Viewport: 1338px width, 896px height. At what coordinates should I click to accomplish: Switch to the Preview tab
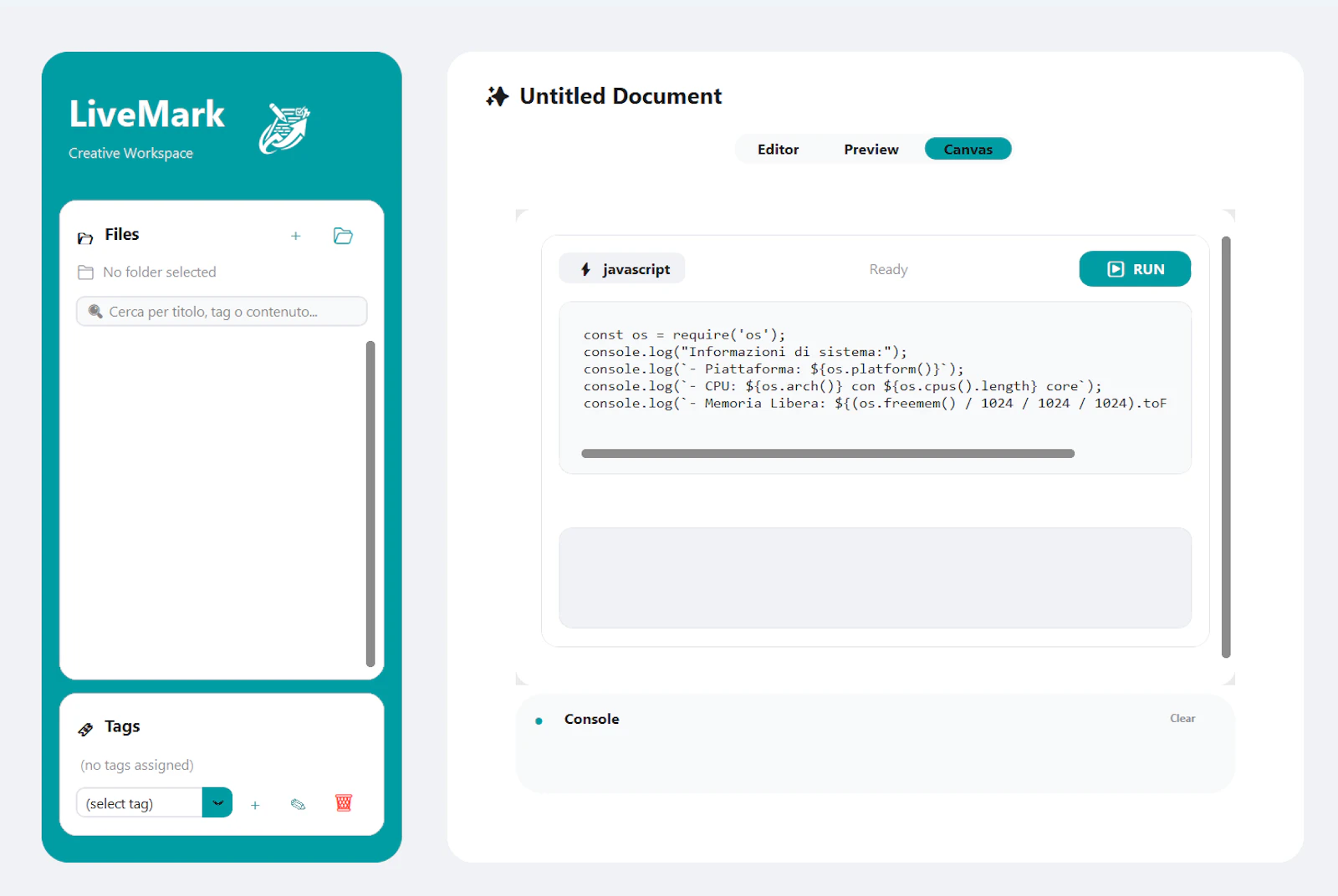pyautogui.click(x=871, y=150)
